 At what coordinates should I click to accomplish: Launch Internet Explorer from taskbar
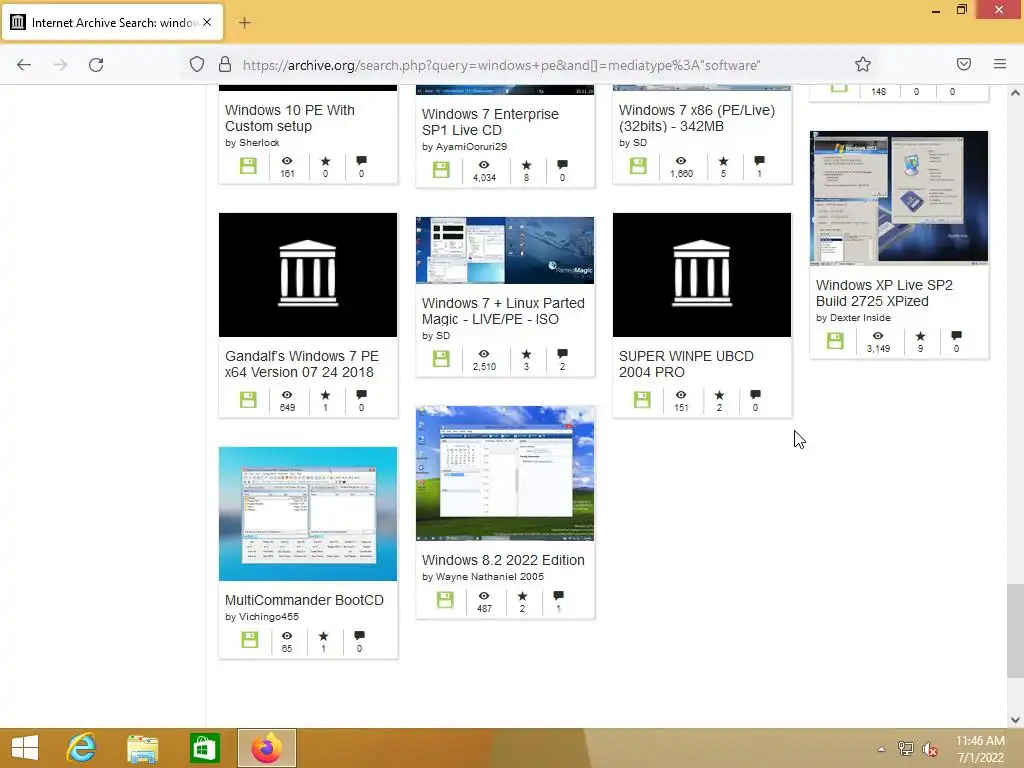click(82, 748)
